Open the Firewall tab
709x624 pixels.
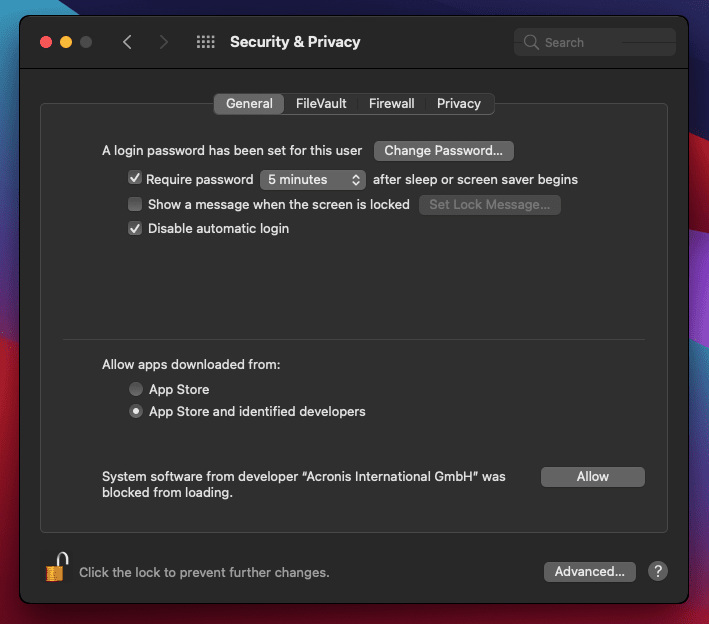point(391,103)
